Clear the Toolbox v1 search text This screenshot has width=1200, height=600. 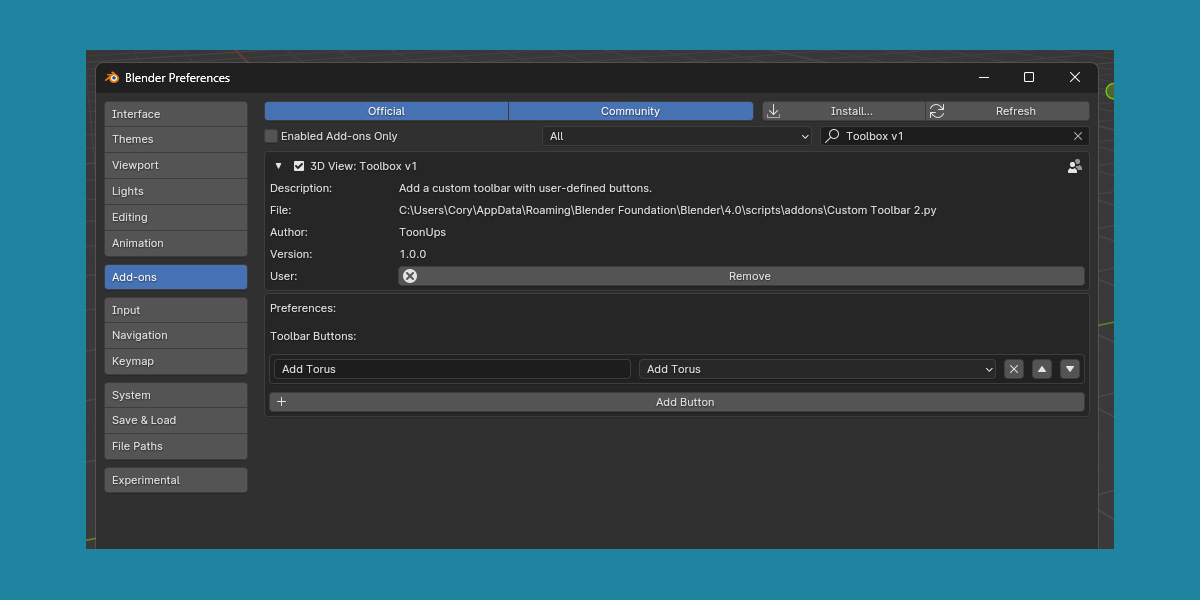pos(1078,136)
